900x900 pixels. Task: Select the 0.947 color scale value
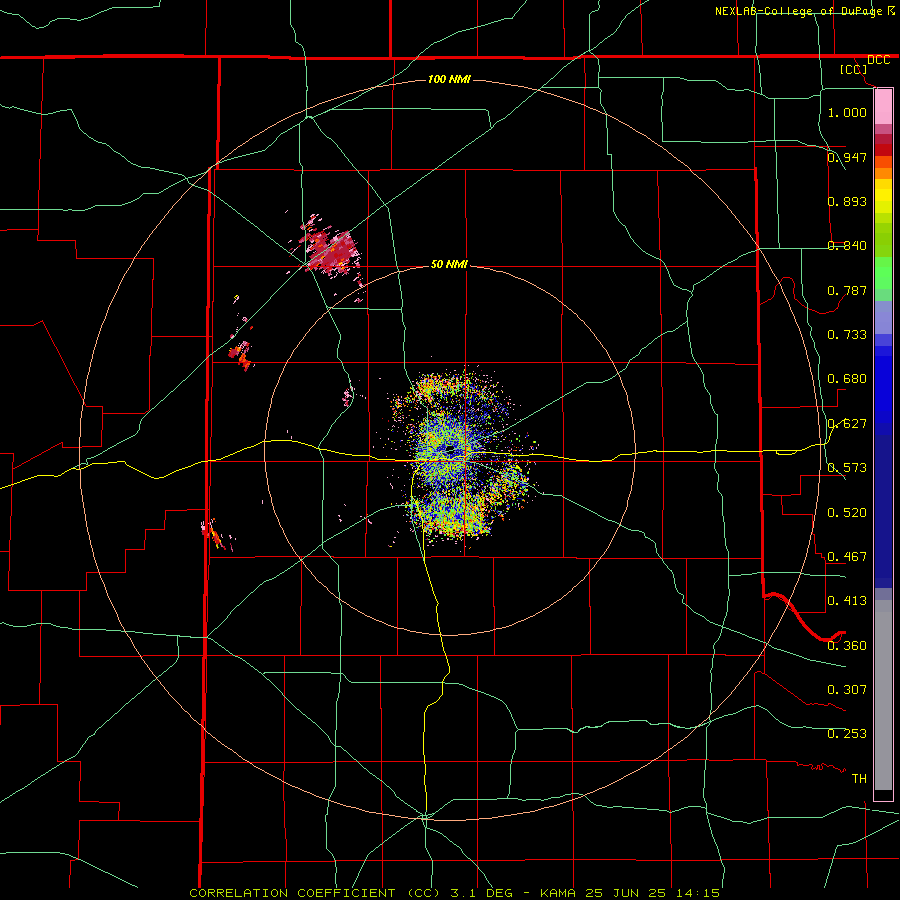pyautogui.click(x=847, y=157)
